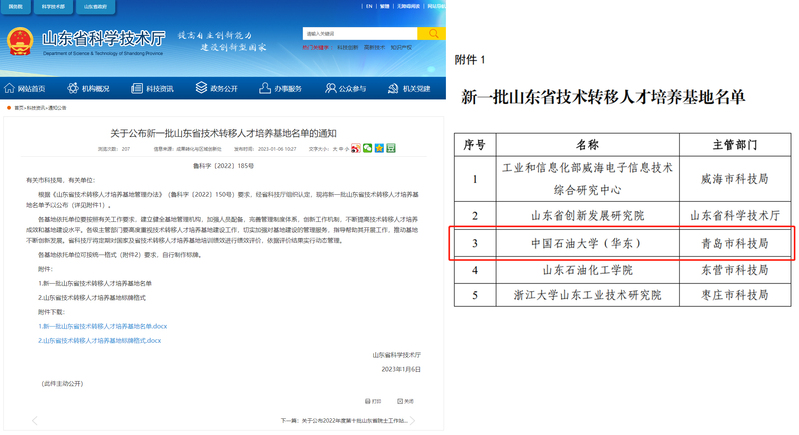Switch site language to EN
Viewport: 799px width, 435px height.
tap(368, 6)
